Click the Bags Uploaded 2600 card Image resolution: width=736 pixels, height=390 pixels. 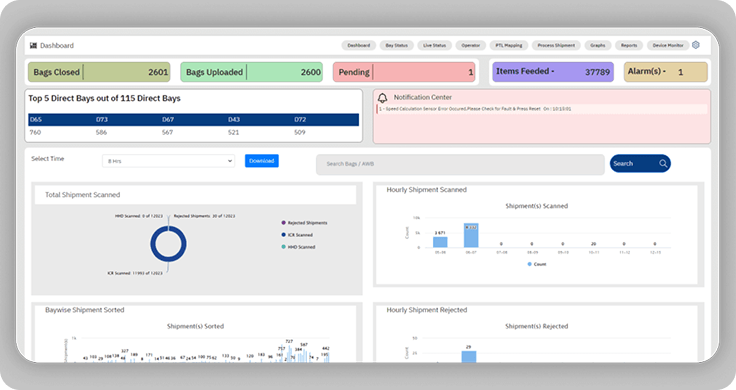(252, 72)
